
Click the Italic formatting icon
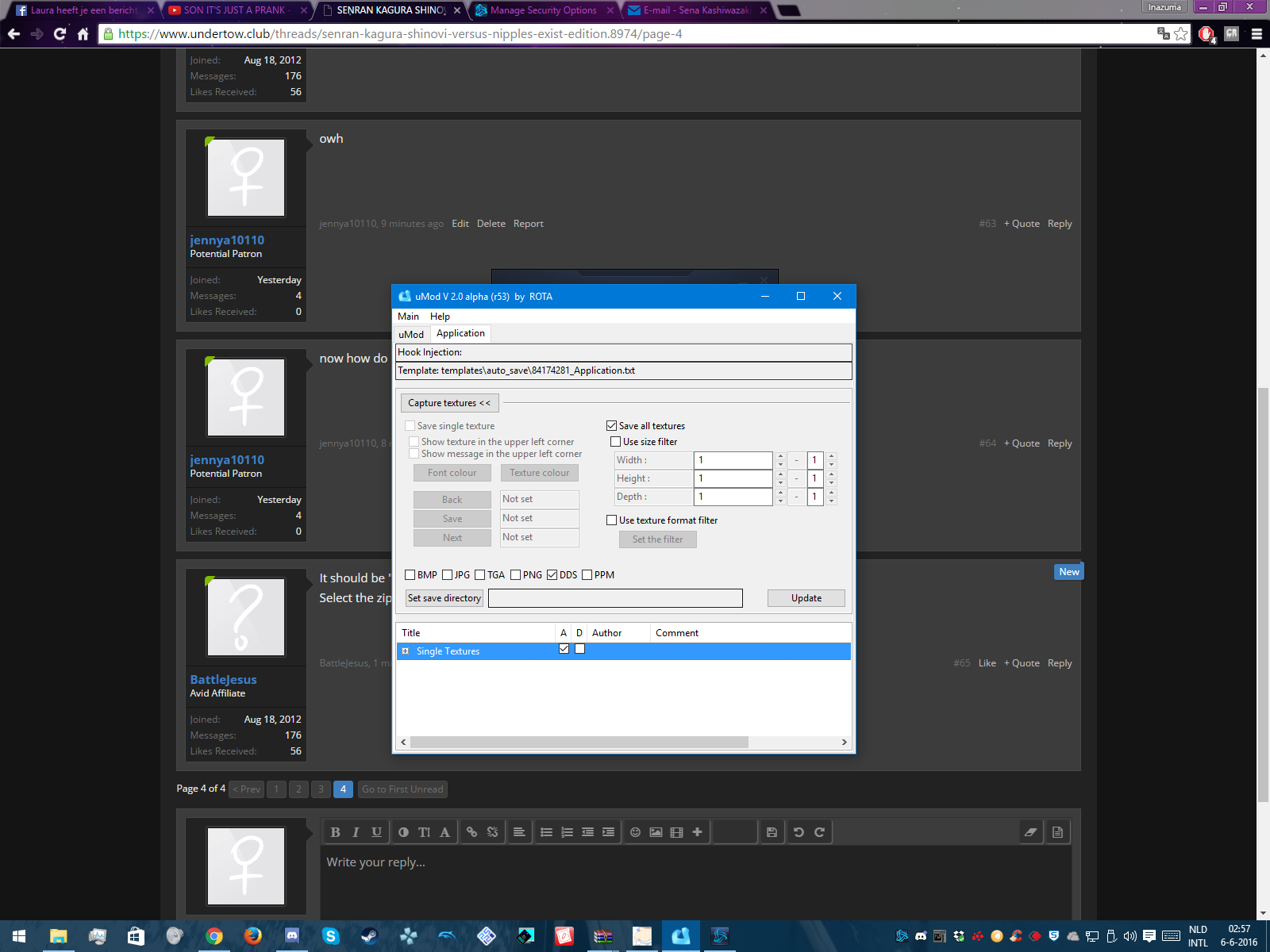356,832
